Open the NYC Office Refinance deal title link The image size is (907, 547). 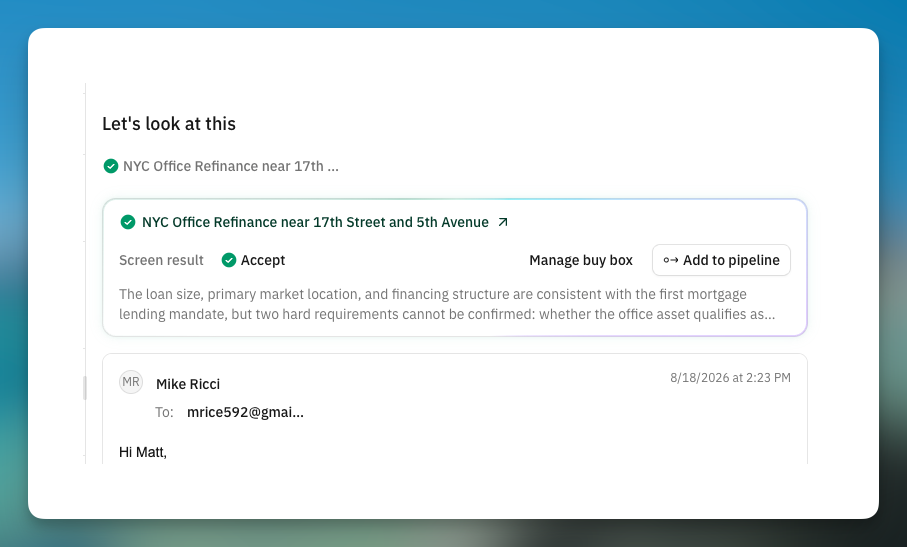point(315,223)
